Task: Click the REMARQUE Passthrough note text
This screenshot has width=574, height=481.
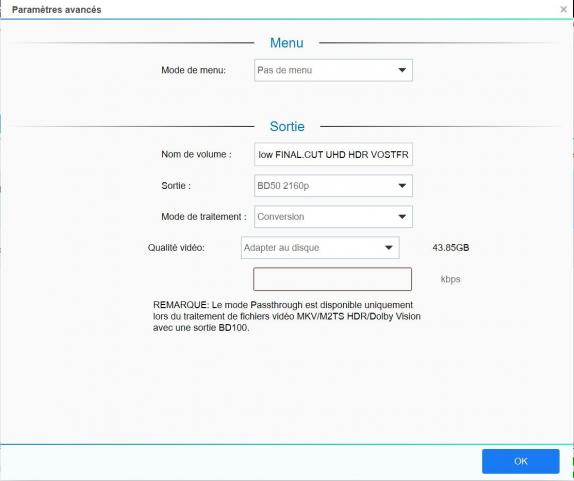Action: click(287, 316)
